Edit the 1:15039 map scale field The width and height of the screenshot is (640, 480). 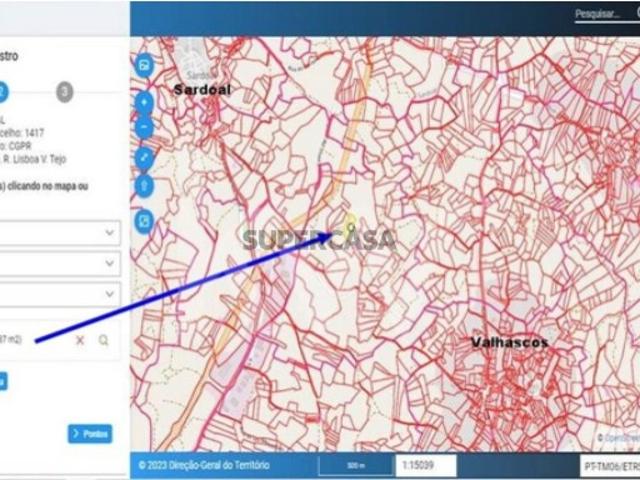pyautogui.click(x=427, y=466)
